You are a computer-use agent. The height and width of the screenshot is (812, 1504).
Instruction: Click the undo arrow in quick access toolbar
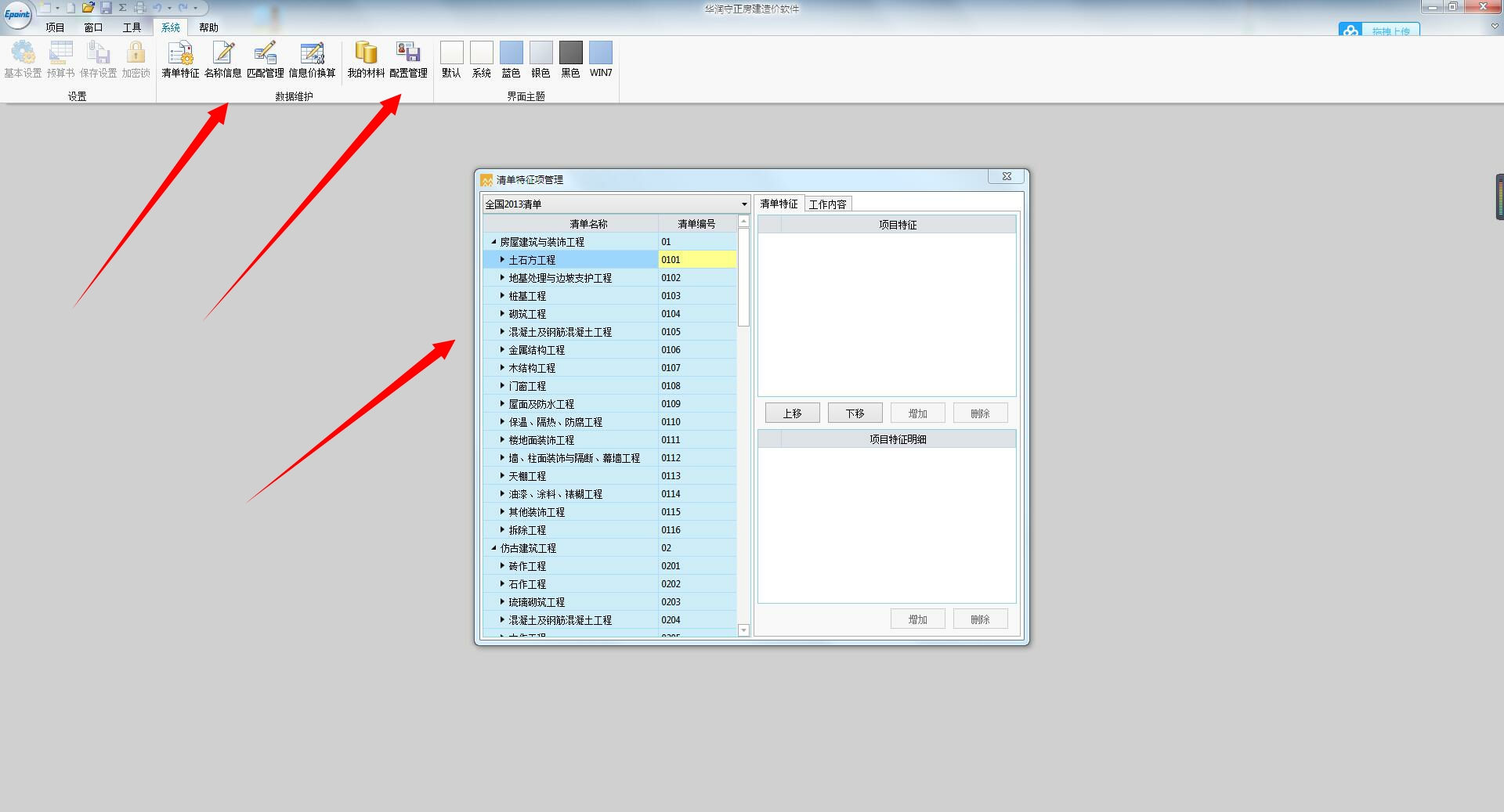(x=157, y=8)
